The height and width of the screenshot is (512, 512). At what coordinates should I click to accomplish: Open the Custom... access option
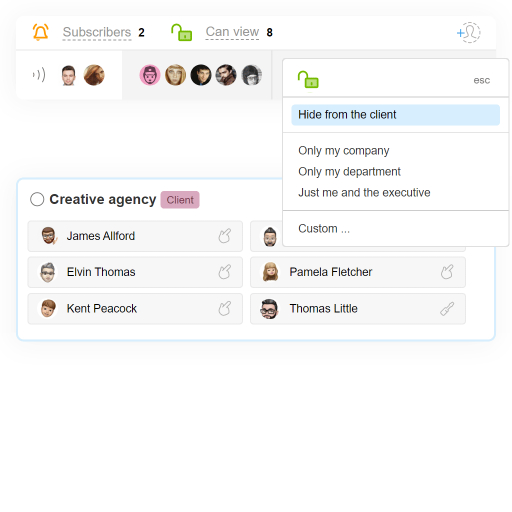coord(324,229)
